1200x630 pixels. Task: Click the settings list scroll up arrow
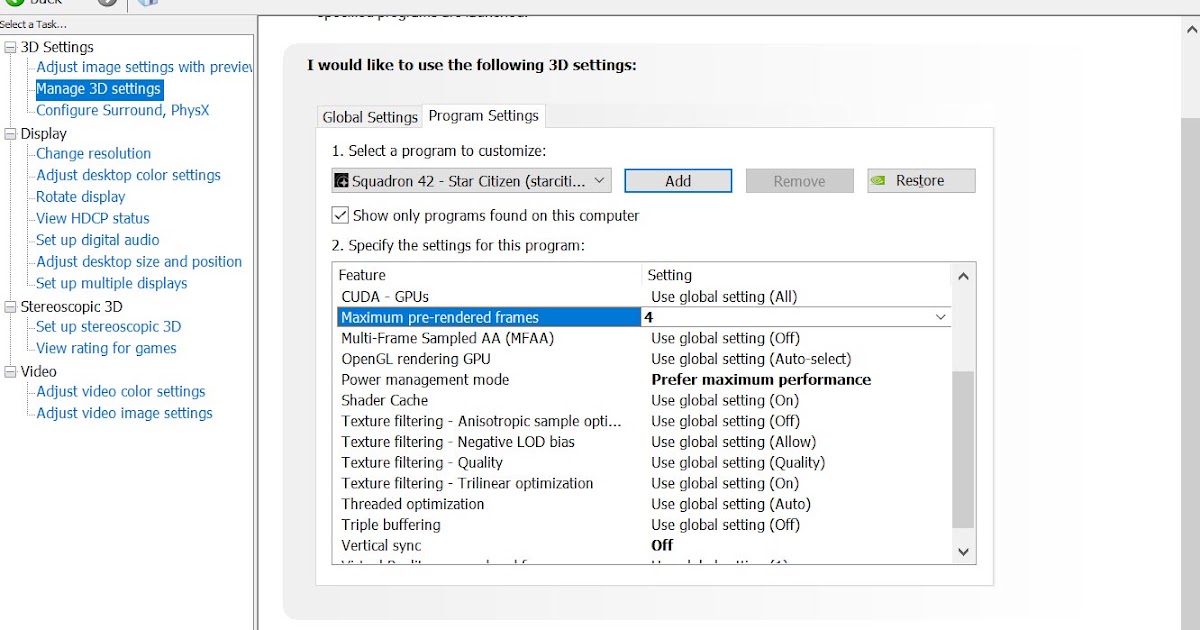click(x=963, y=276)
